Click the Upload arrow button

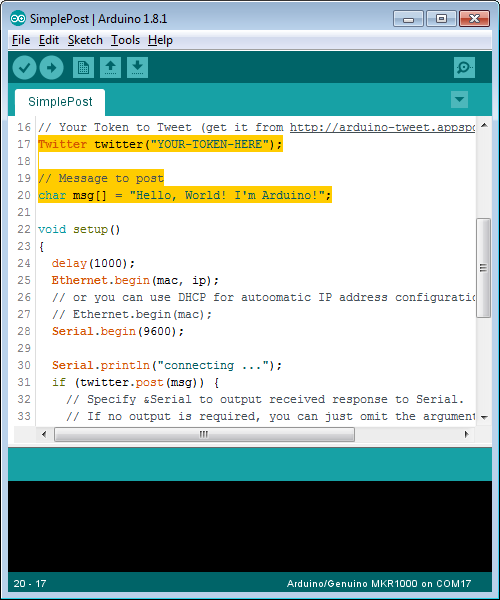pos(52,68)
